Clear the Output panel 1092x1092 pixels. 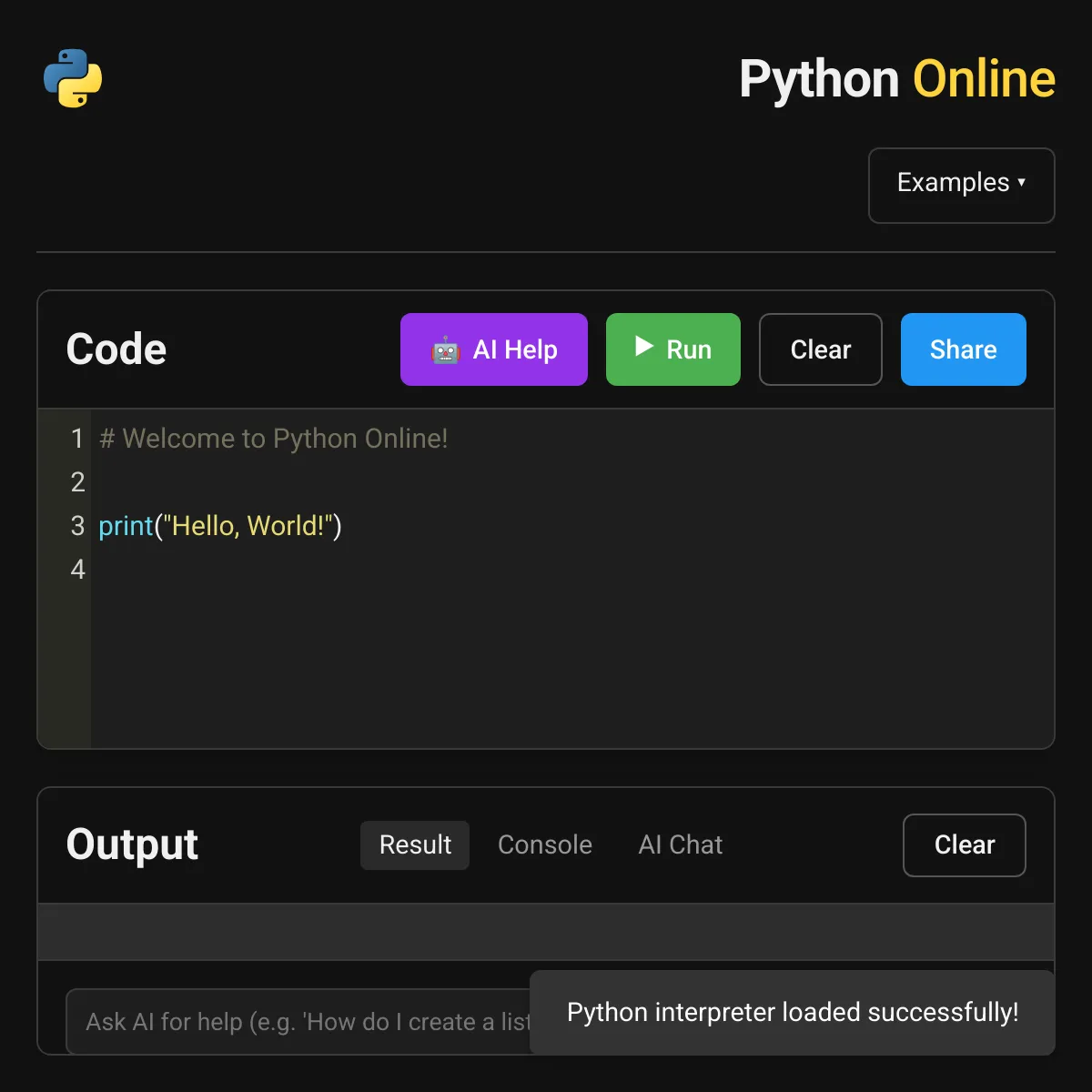964,844
